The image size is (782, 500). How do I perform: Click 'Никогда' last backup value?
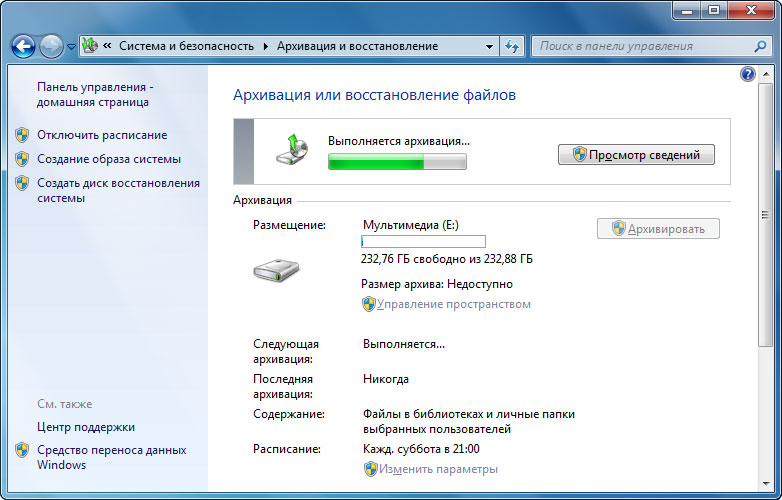[x=386, y=379]
